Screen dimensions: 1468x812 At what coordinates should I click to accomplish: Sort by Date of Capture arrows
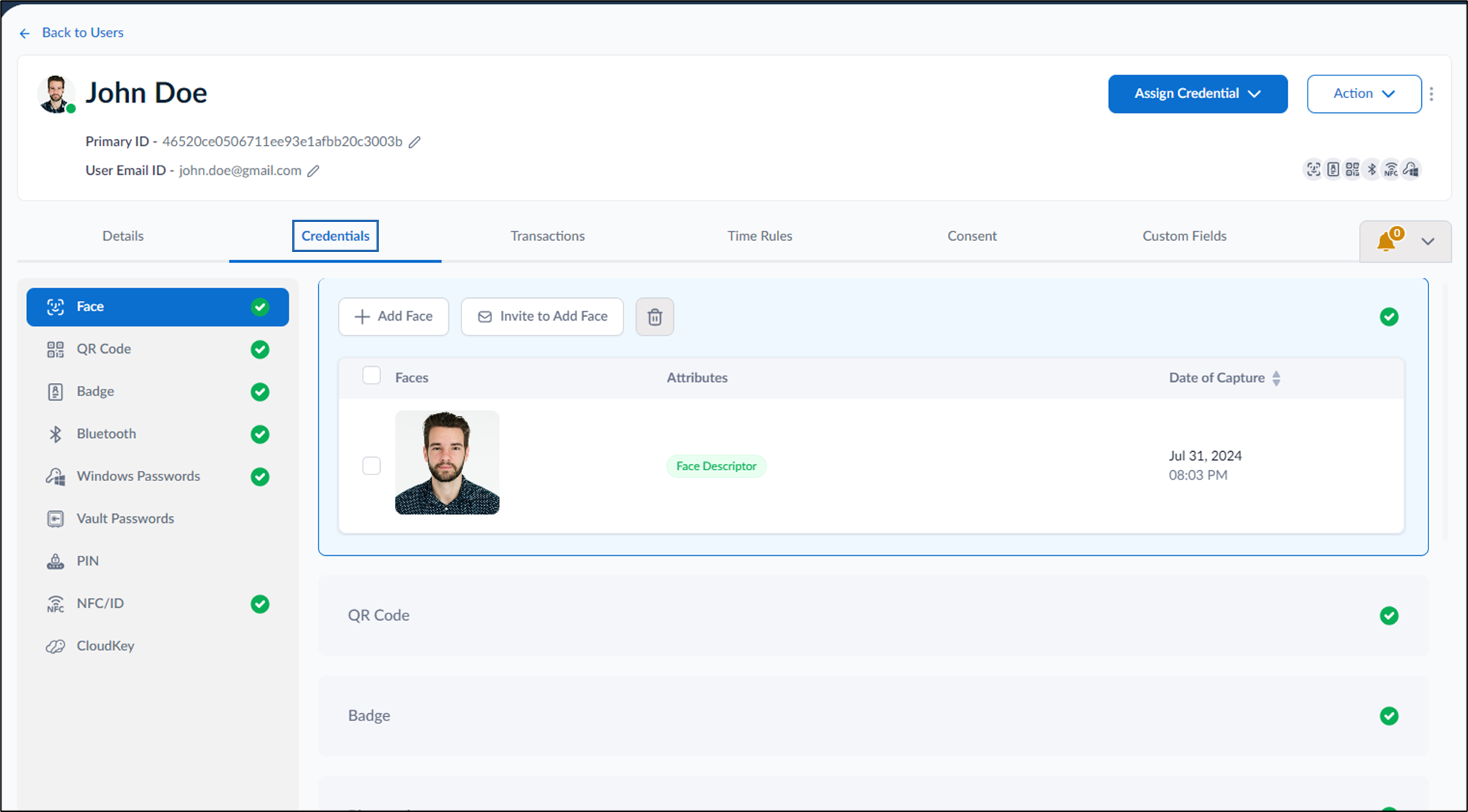pos(1276,379)
